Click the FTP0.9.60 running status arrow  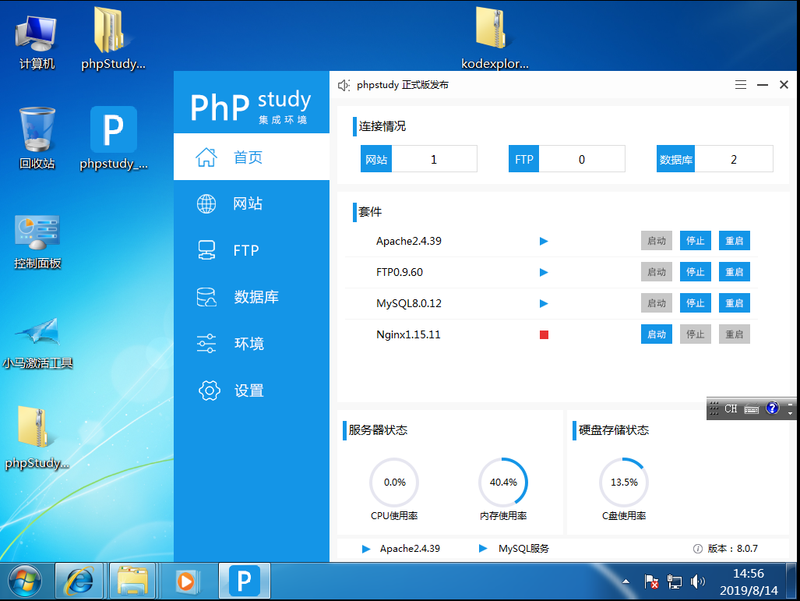pos(543,272)
